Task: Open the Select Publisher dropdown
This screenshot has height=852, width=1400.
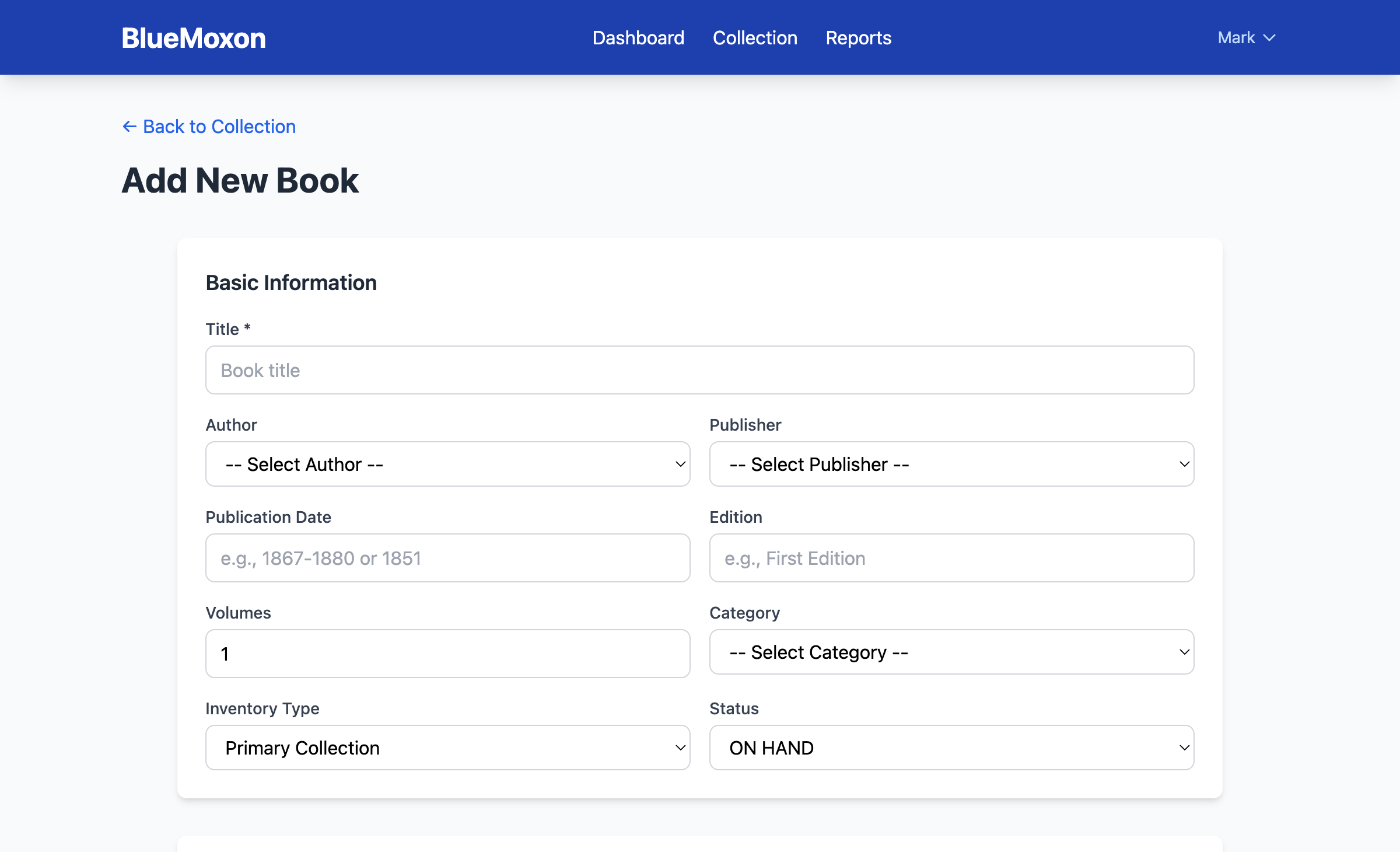Action: (951, 464)
